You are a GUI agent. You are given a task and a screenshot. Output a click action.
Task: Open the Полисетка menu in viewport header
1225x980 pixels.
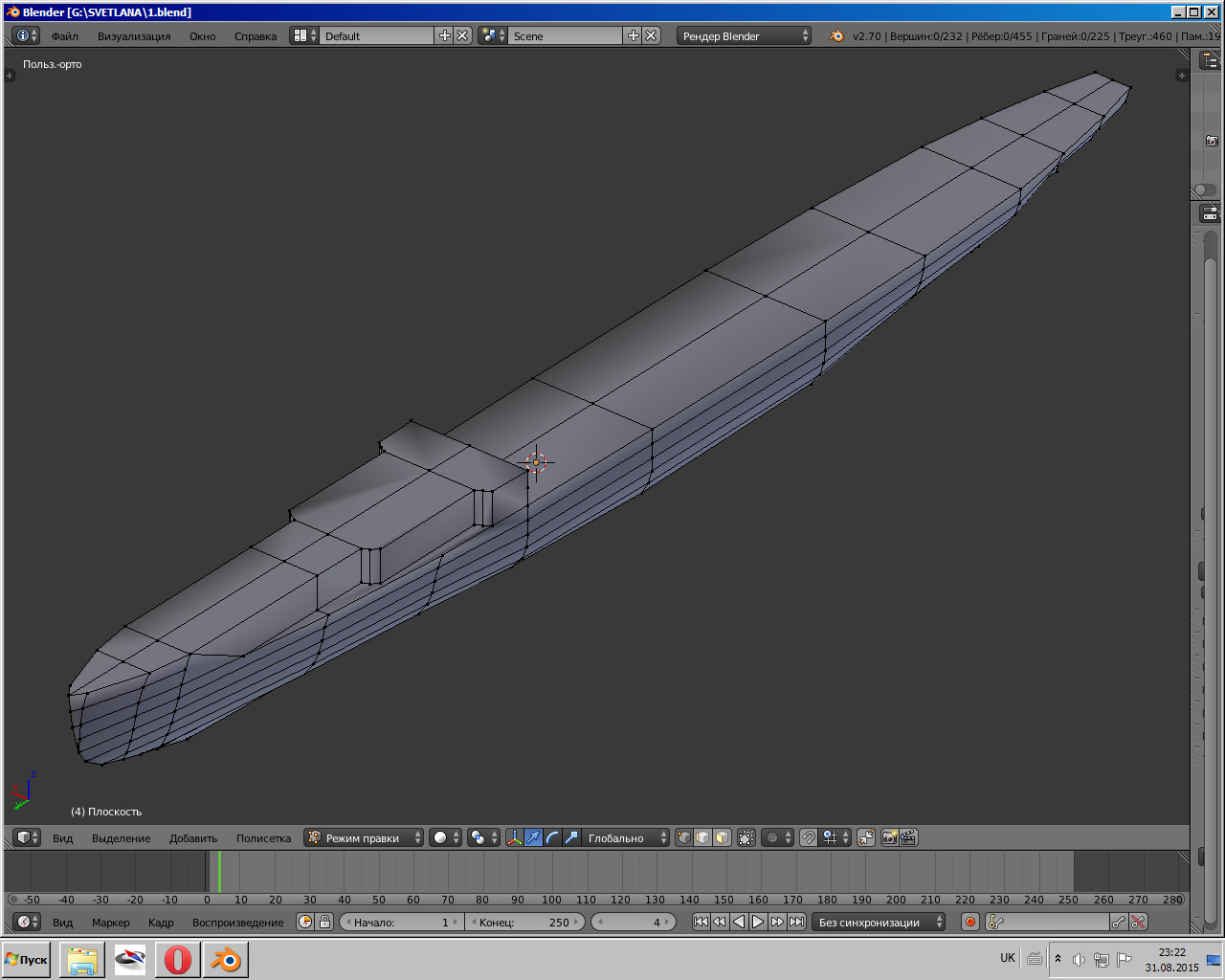[x=263, y=838]
